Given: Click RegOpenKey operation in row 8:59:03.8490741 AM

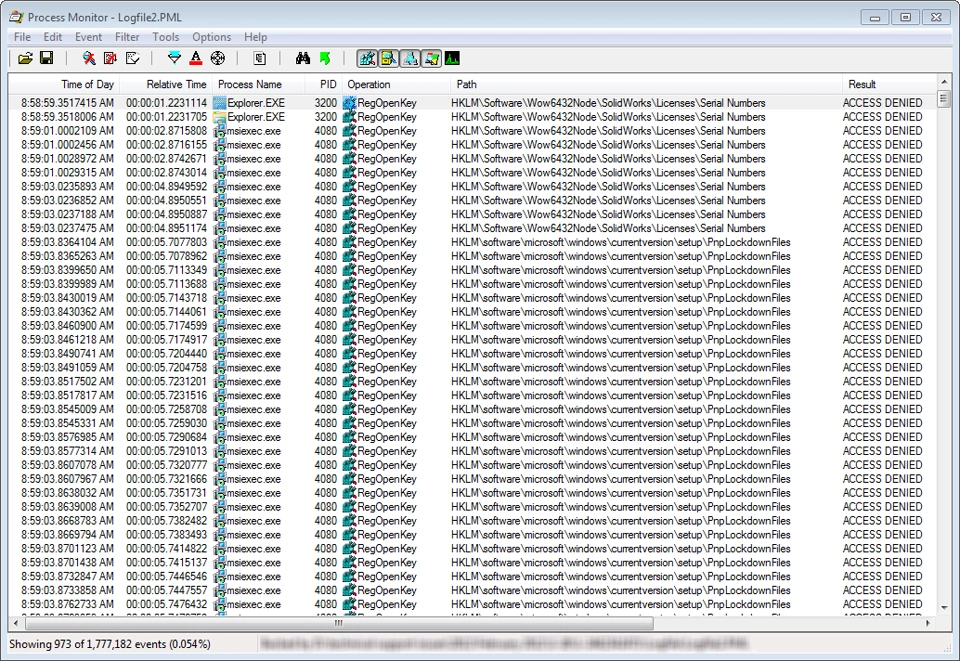Looking at the screenshot, I should 387,354.
